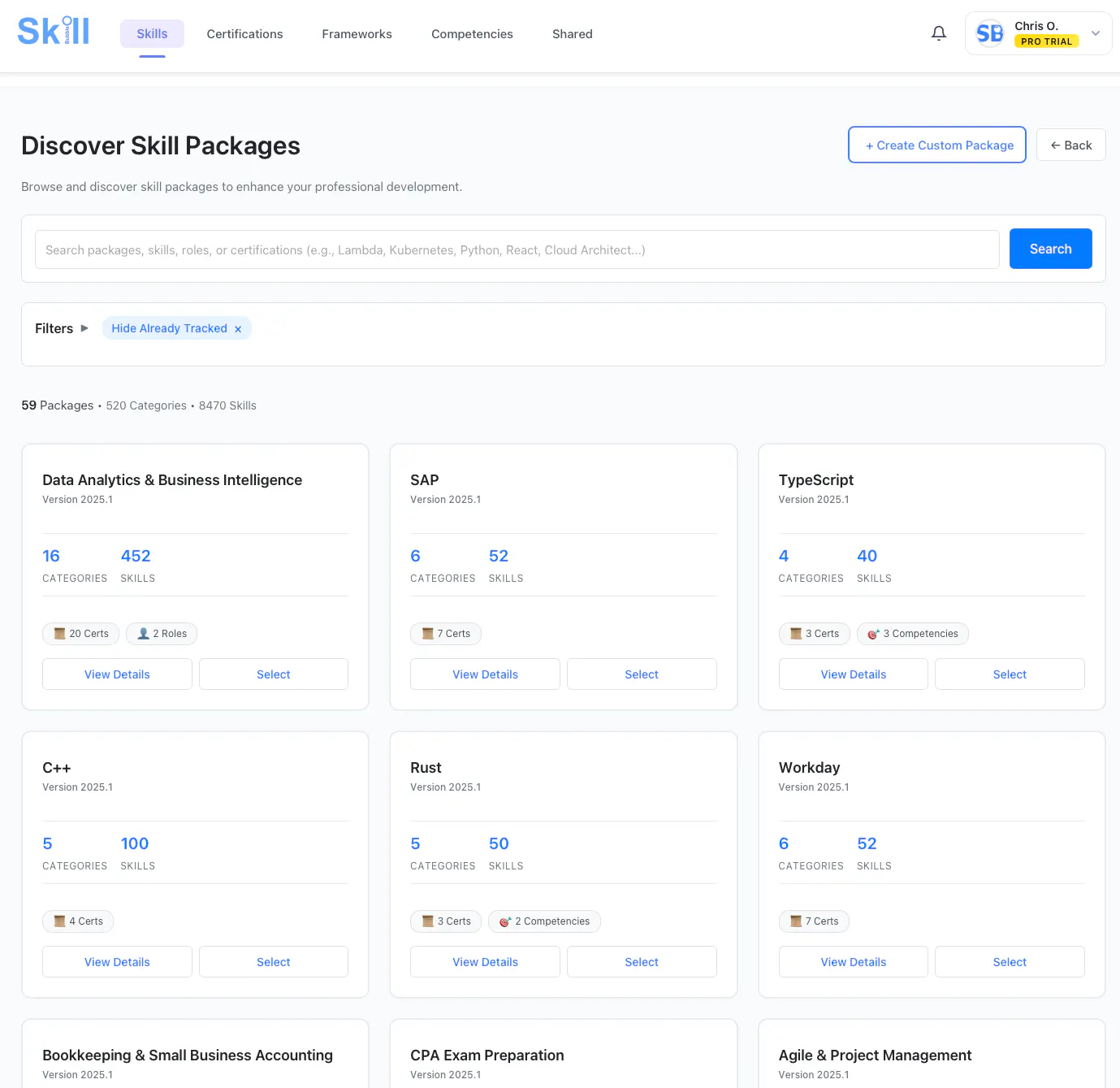
Task: Click the 8470 Skills count text
Action: (x=227, y=405)
